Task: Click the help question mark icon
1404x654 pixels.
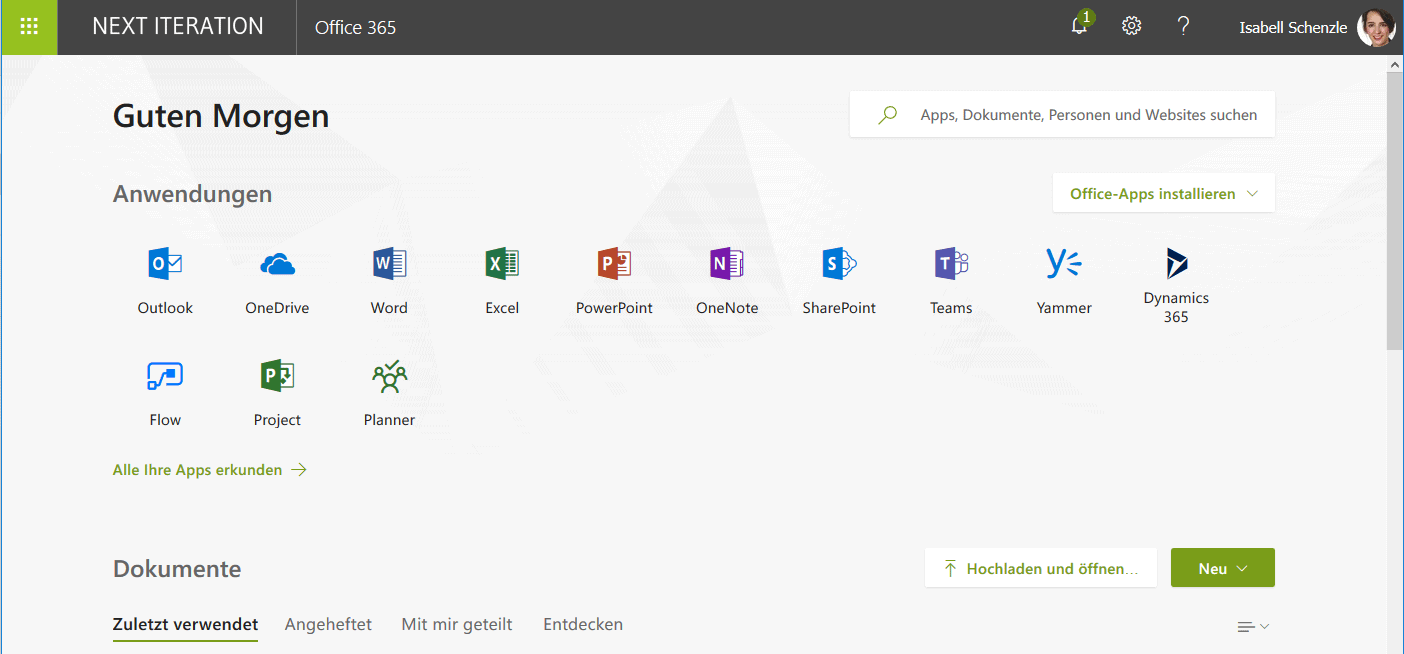Action: pyautogui.click(x=1183, y=26)
